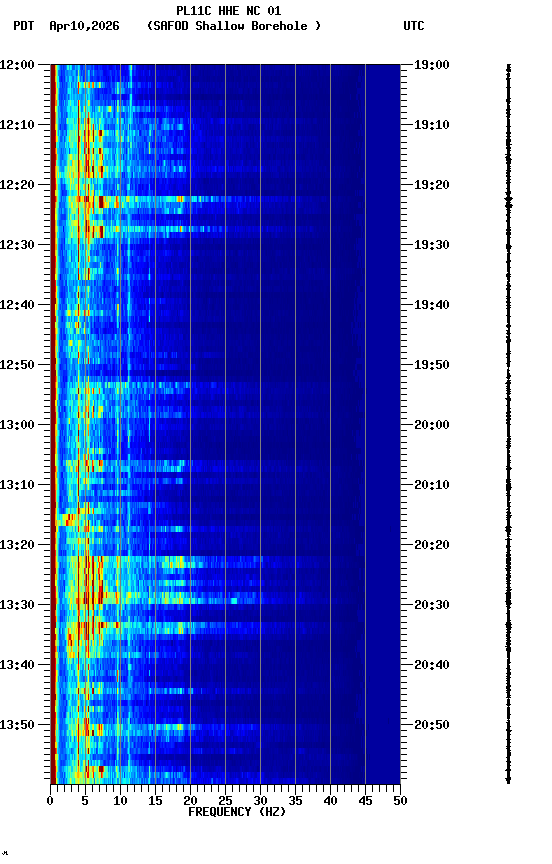Click the date Apr10,2026
The height and width of the screenshot is (864, 552).
click(x=84, y=26)
